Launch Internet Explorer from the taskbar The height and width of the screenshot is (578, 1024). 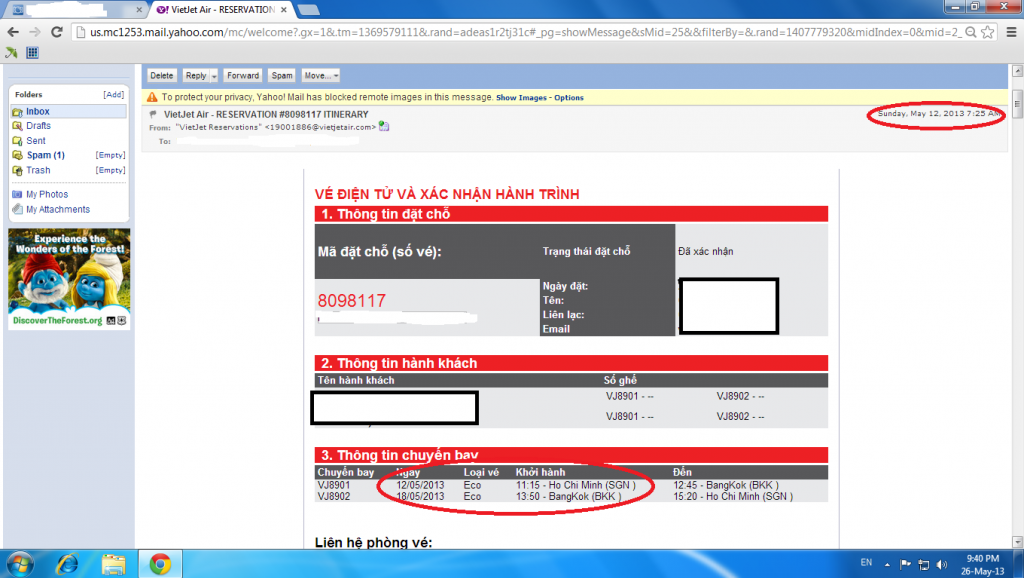[x=67, y=564]
